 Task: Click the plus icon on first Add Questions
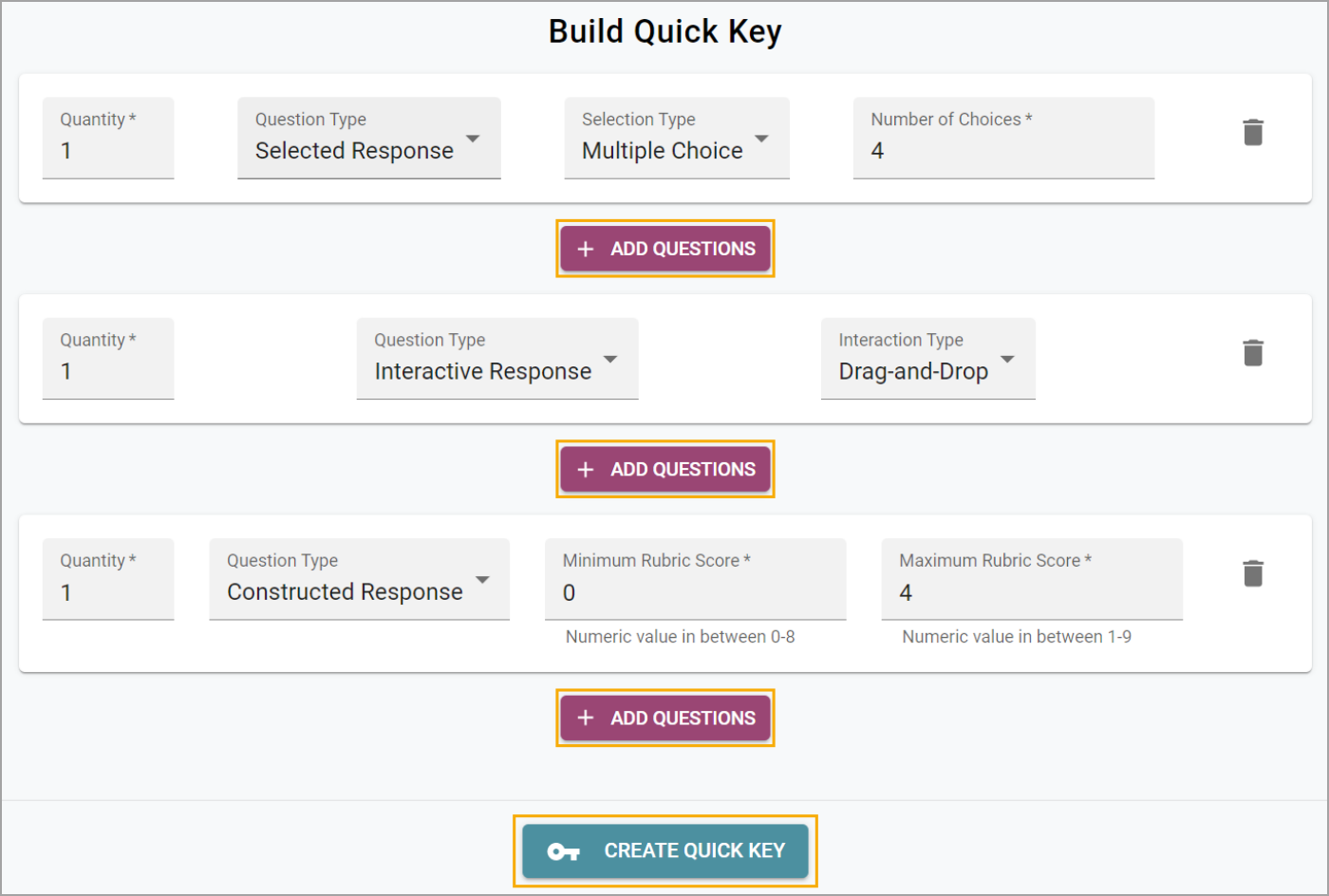pos(586,249)
